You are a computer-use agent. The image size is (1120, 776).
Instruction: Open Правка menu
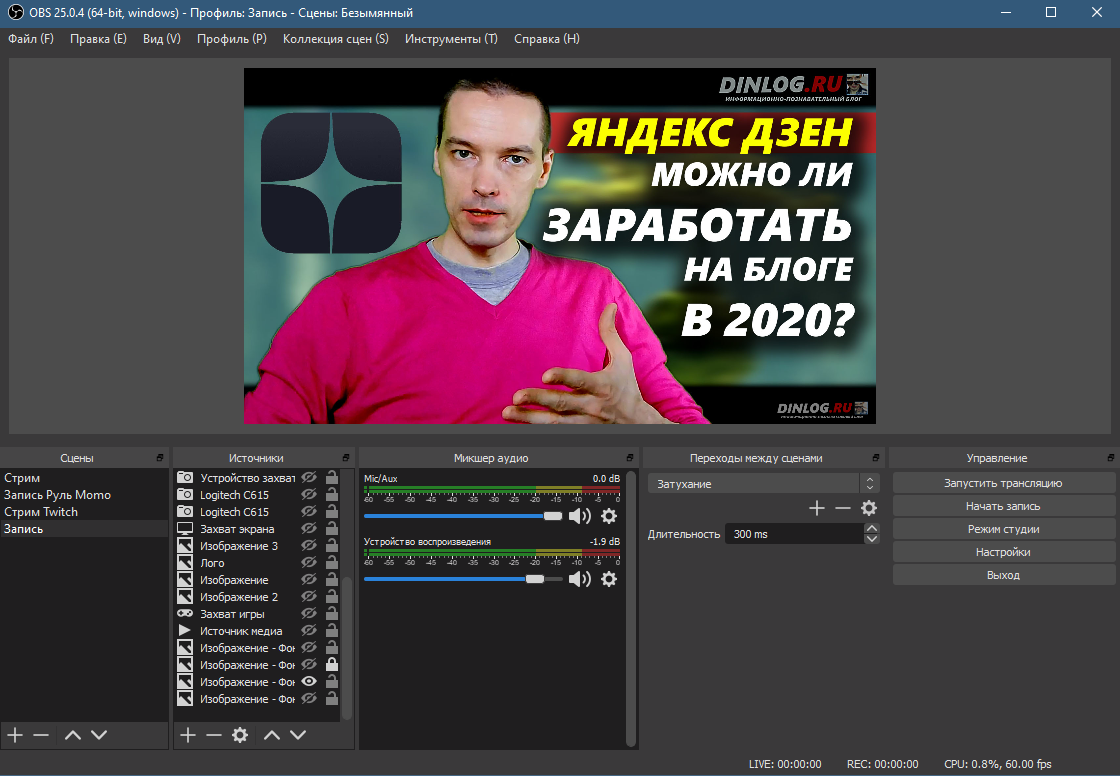[98, 39]
